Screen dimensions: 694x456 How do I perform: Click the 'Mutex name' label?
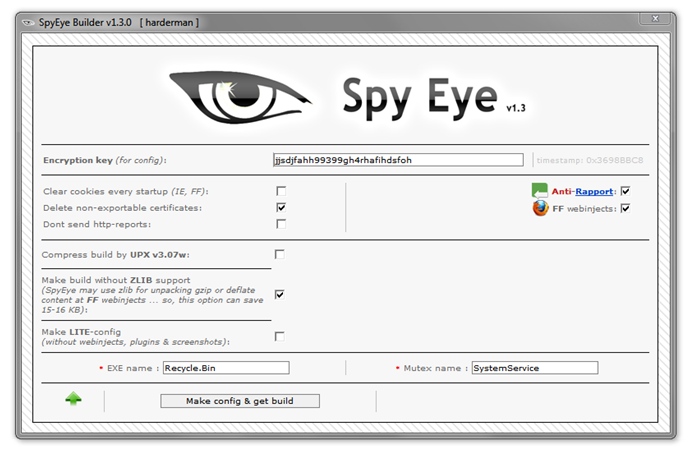(x=432, y=368)
